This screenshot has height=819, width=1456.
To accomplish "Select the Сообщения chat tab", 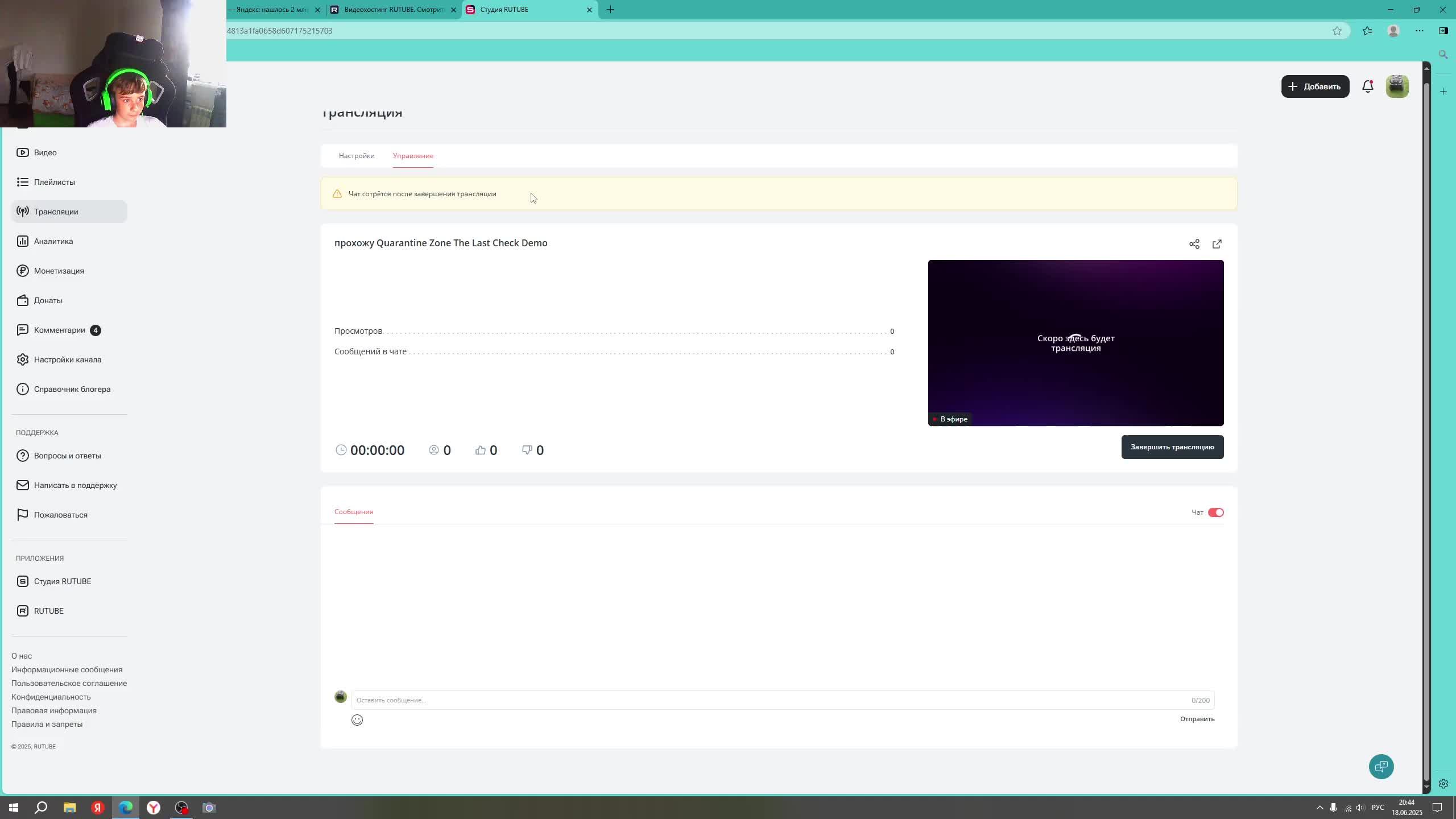I will [354, 512].
